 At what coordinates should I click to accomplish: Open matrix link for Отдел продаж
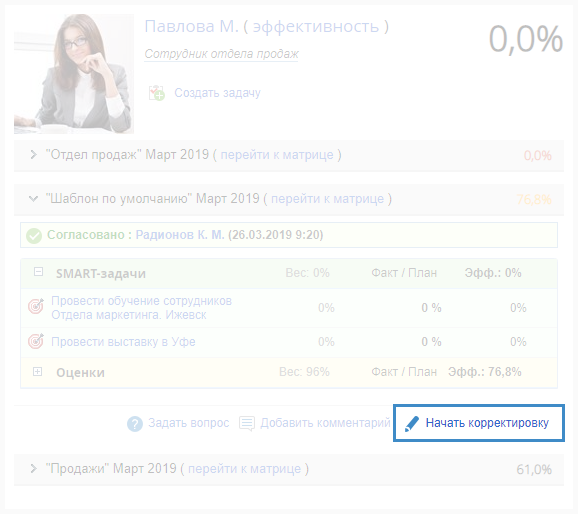click(x=277, y=155)
